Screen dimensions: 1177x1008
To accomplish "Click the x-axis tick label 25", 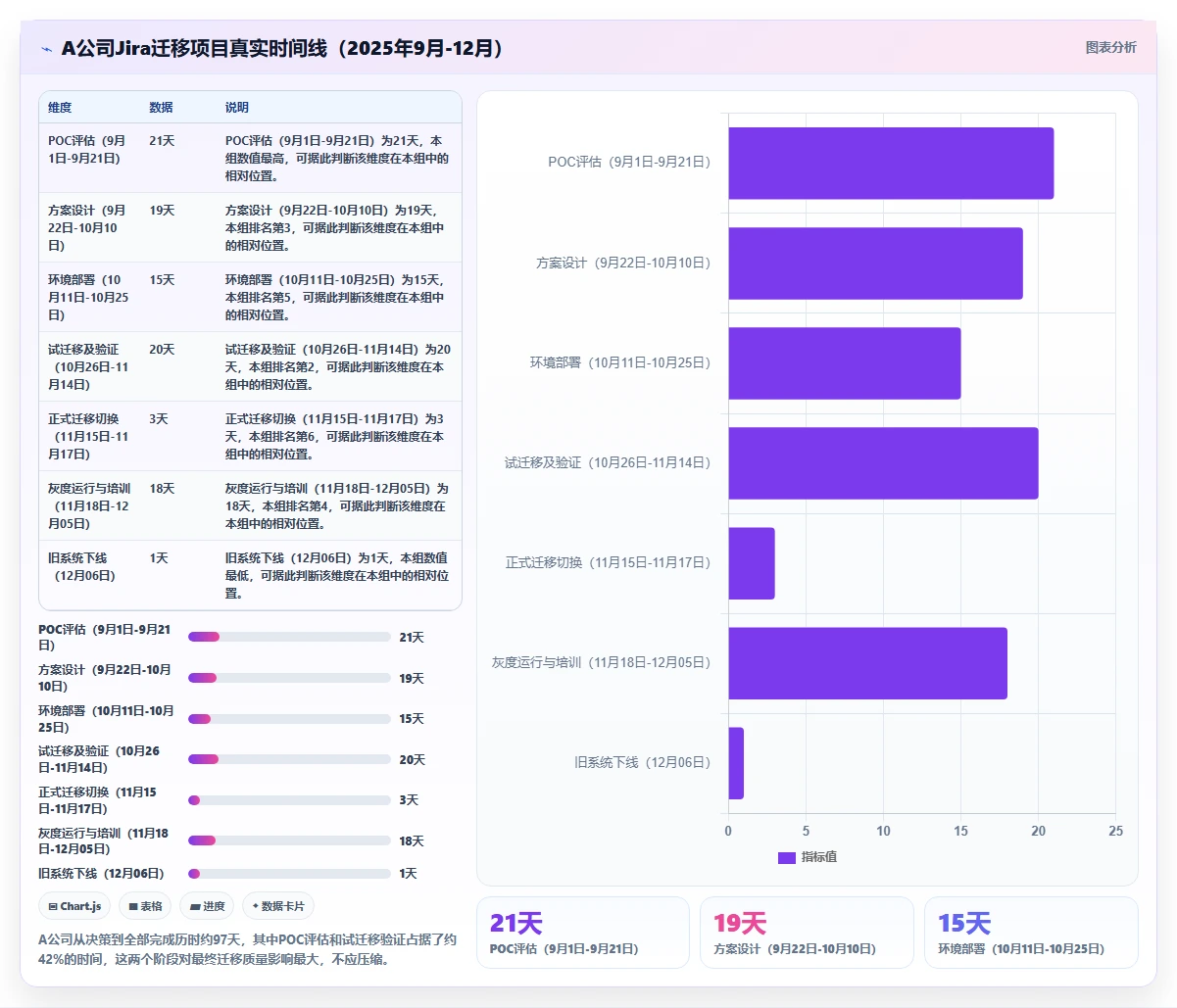I will pyautogui.click(x=1115, y=831).
